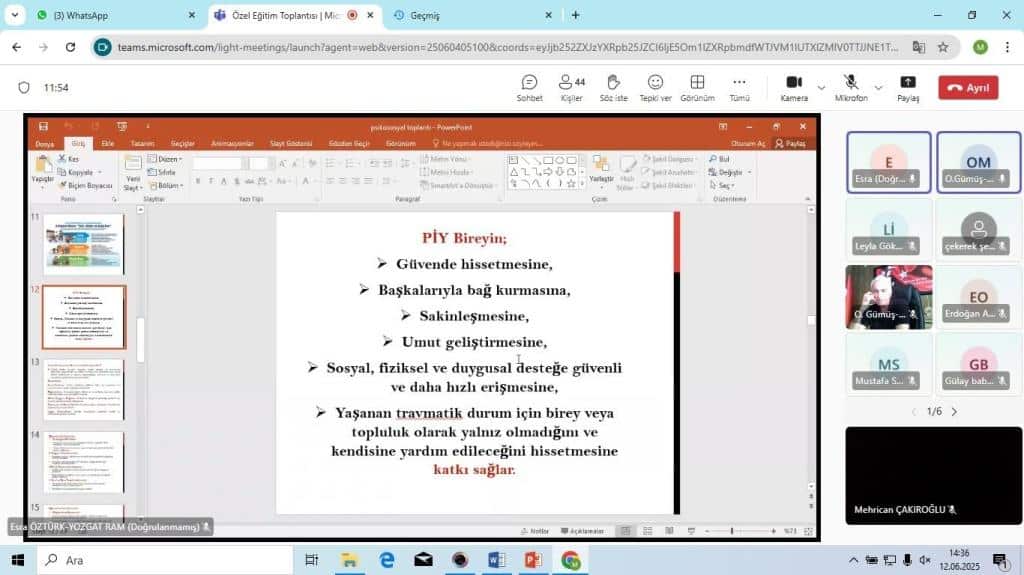Translate this page icon
1024x575 pixels.
pyautogui.click(x=918, y=47)
